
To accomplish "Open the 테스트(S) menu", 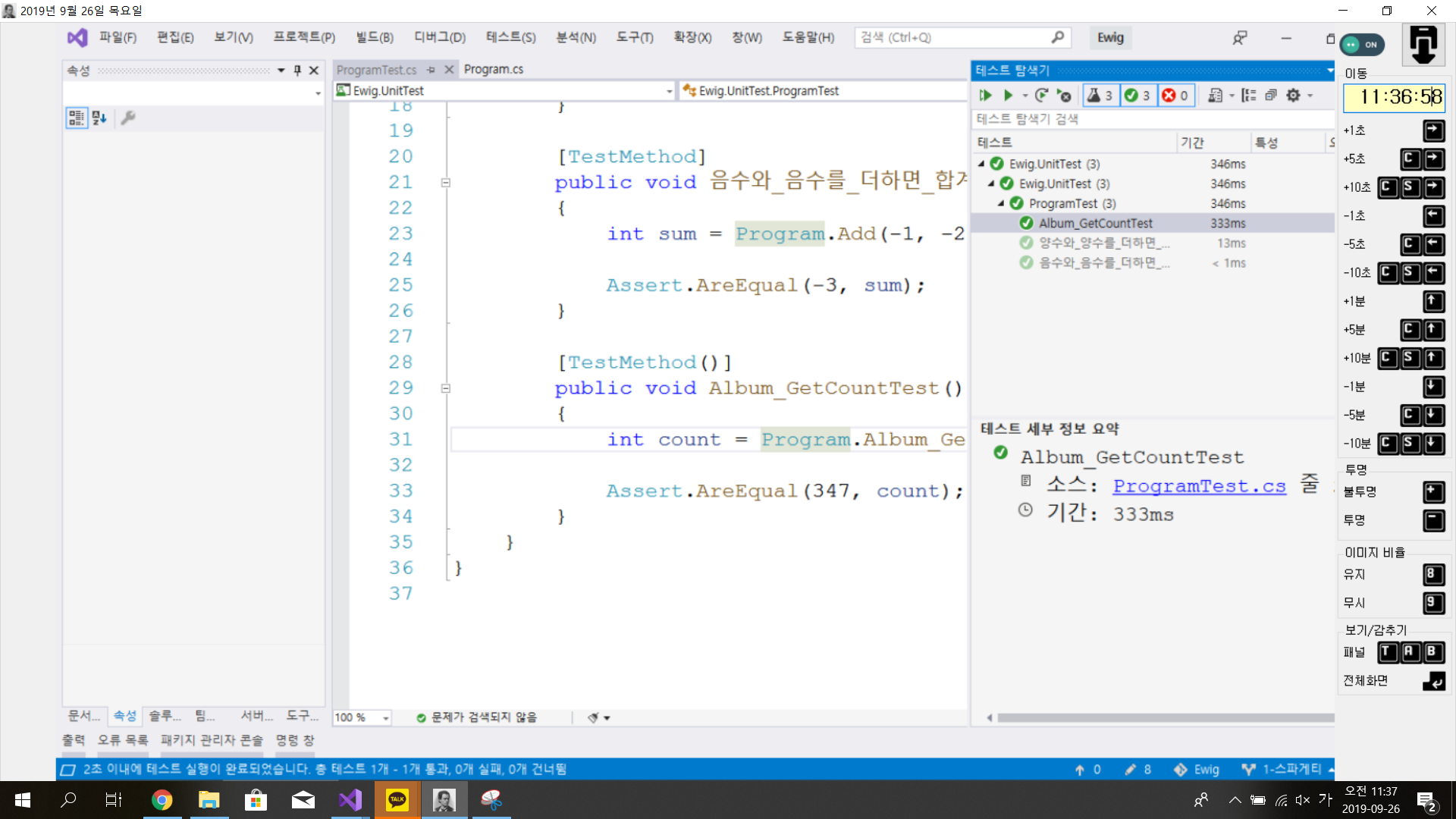I will 510,37.
